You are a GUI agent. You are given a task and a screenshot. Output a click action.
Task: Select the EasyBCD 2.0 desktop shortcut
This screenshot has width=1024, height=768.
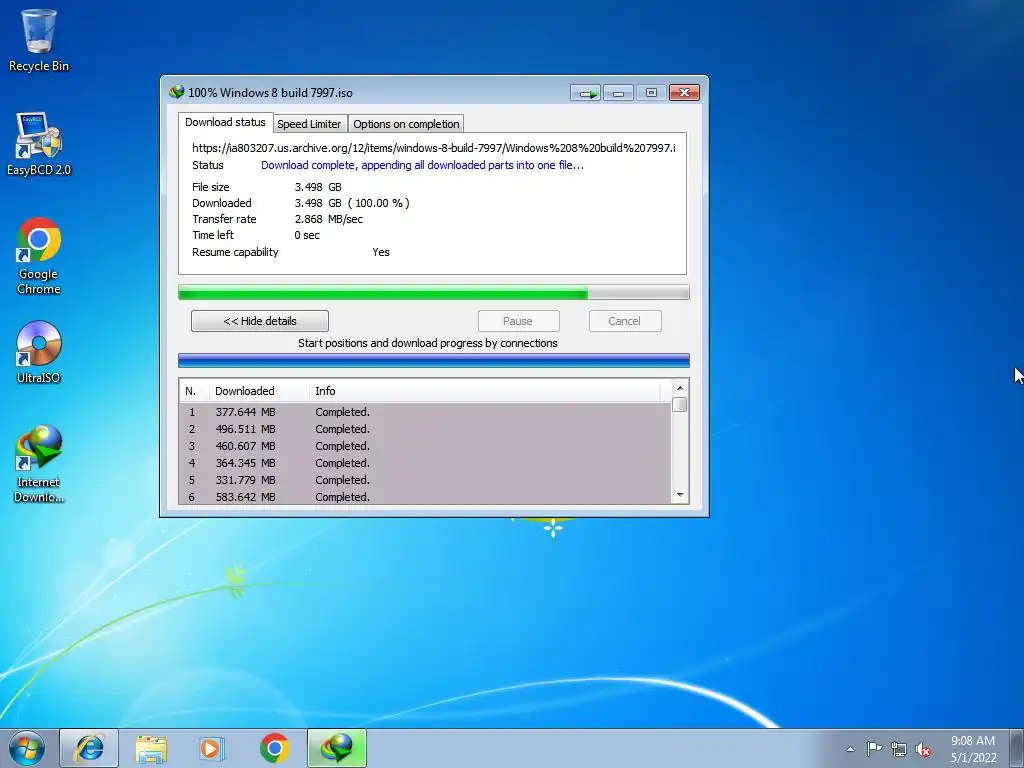coord(39,144)
